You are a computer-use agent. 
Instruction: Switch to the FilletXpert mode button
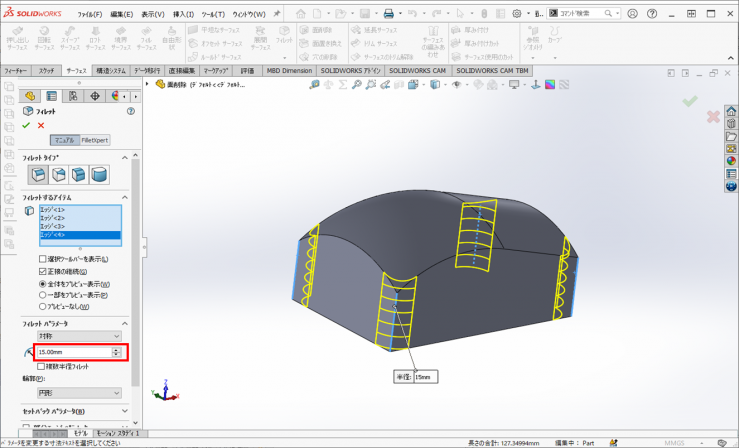click(x=94, y=140)
